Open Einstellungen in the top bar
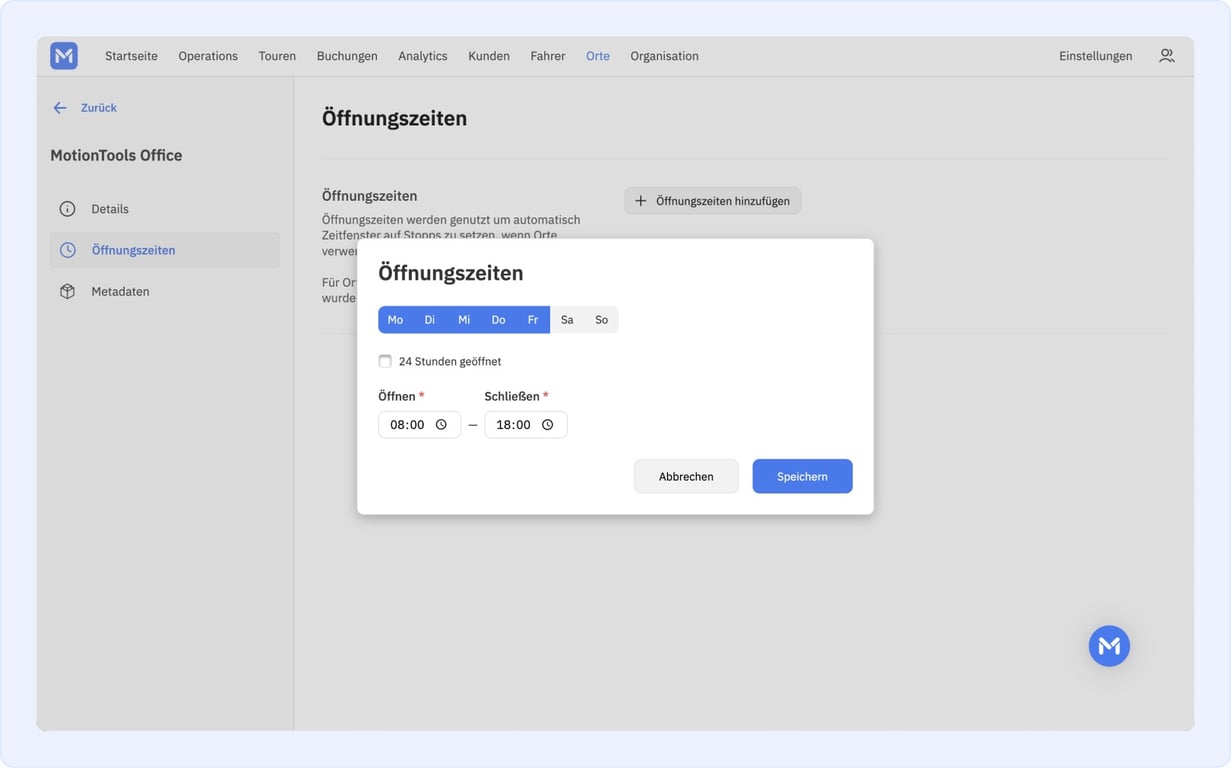The height and width of the screenshot is (768, 1231). [x=1096, y=56]
